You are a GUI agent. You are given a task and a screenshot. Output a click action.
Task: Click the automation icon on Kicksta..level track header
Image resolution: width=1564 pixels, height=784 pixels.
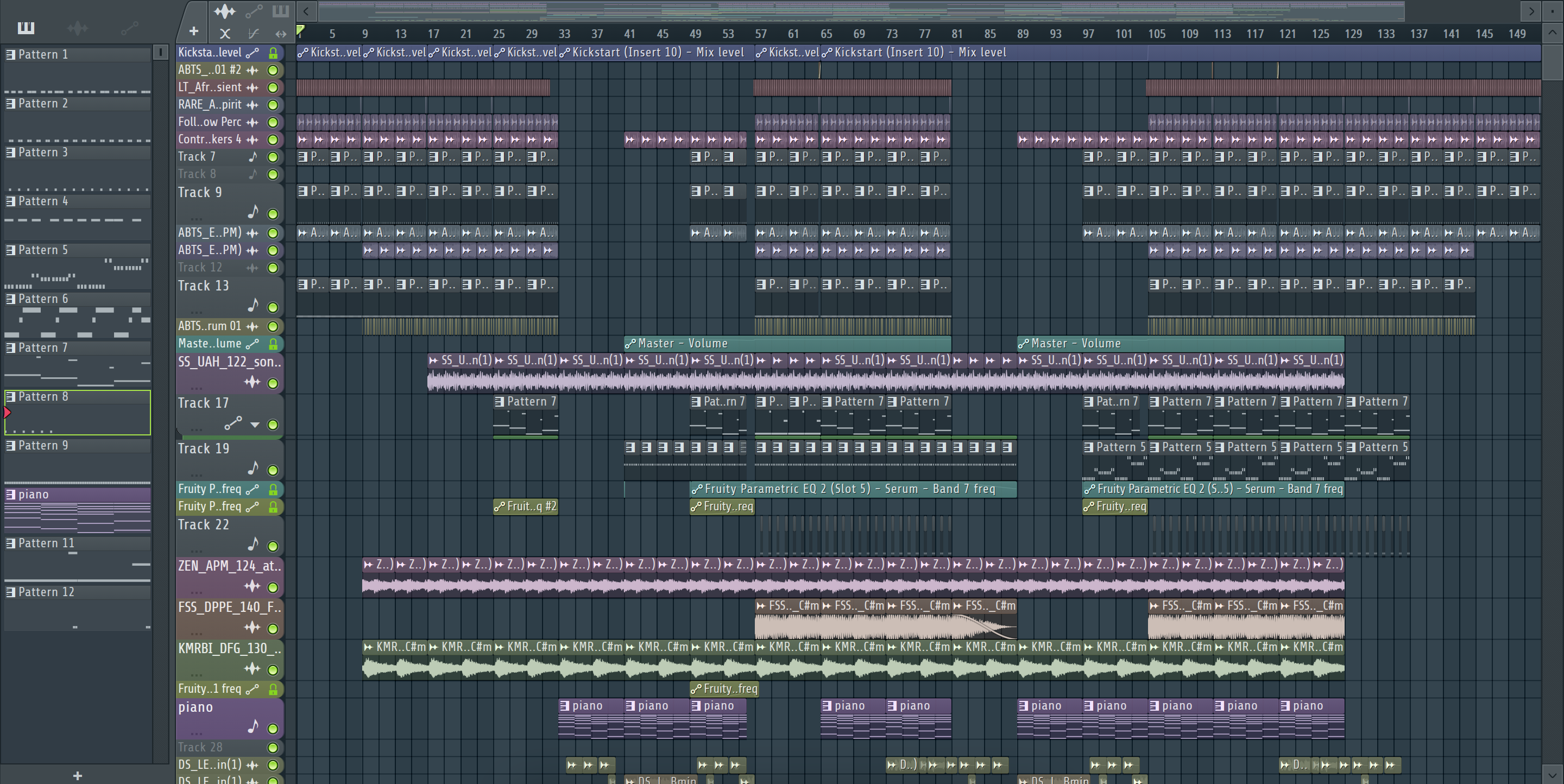(x=253, y=53)
